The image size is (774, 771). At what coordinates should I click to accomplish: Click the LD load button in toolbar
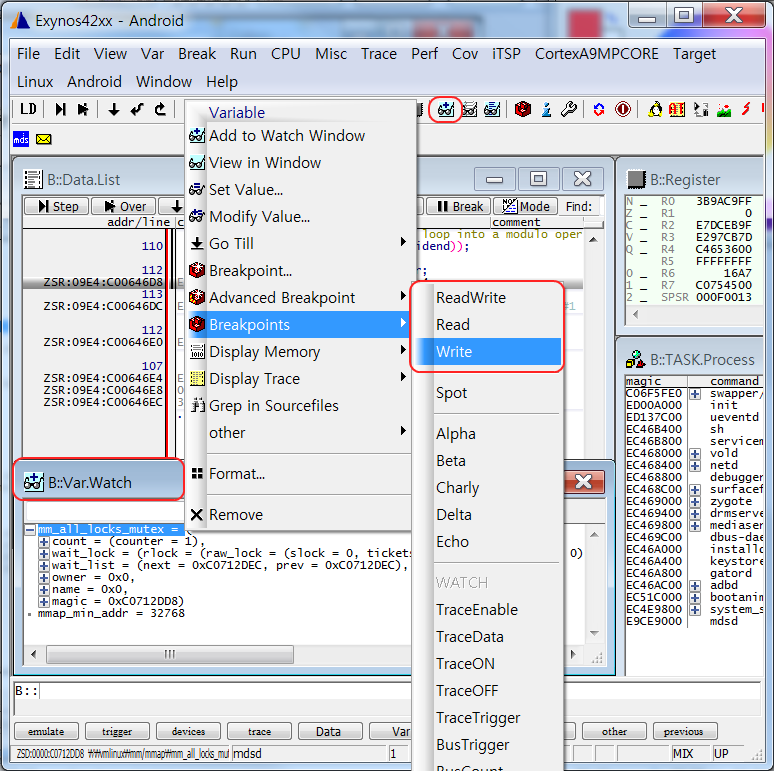[x=29, y=109]
